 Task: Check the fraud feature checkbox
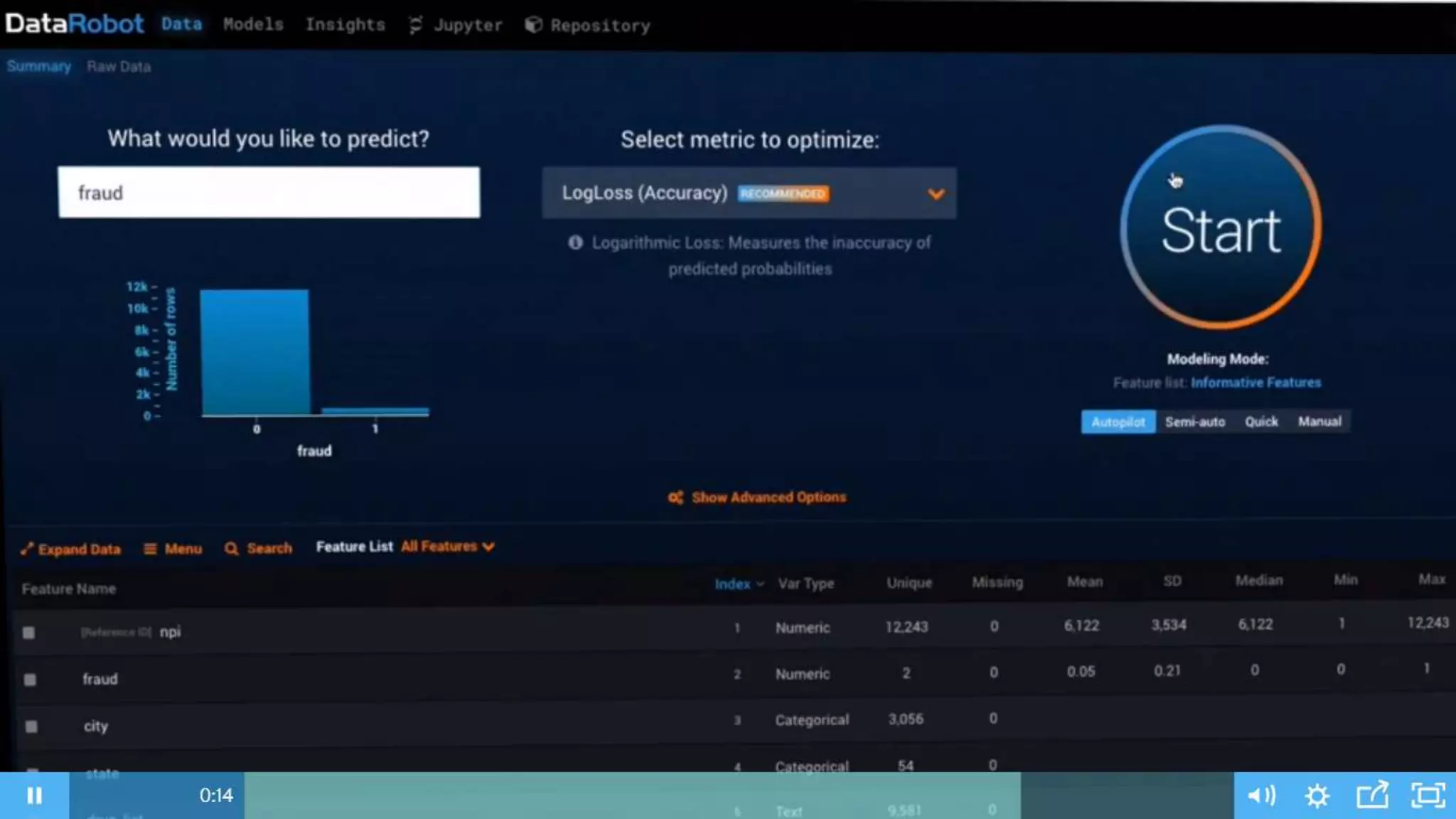30,680
